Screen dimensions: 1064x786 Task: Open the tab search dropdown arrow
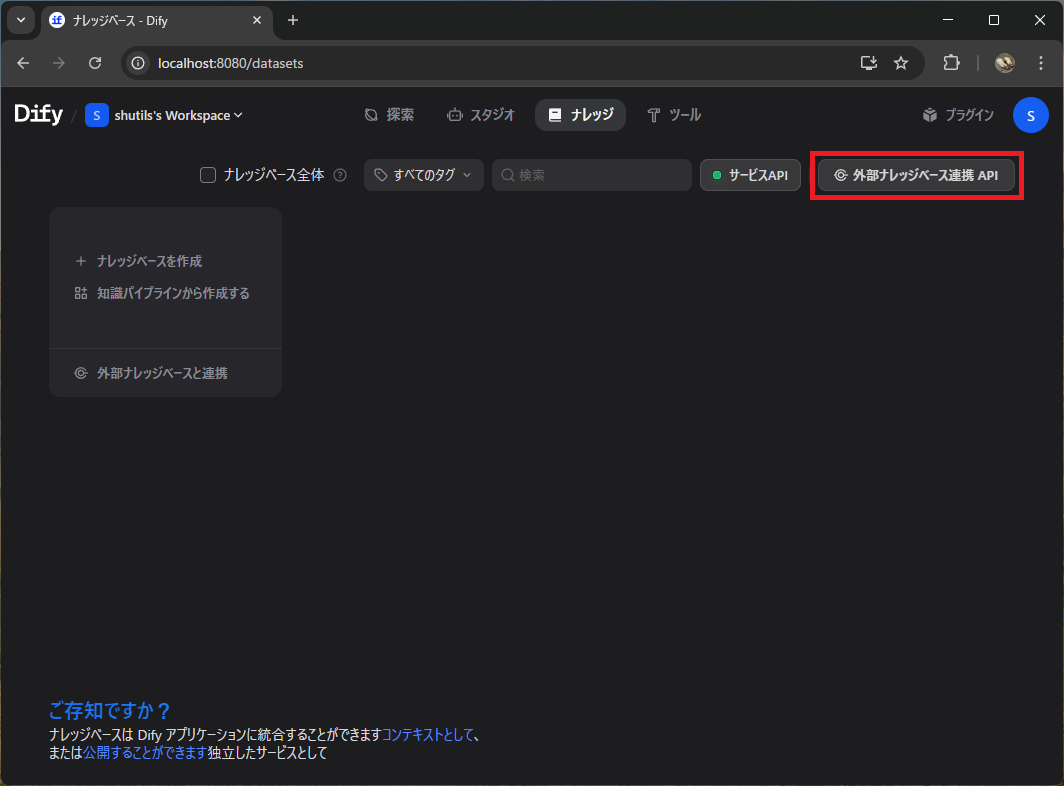click(x=20, y=20)
